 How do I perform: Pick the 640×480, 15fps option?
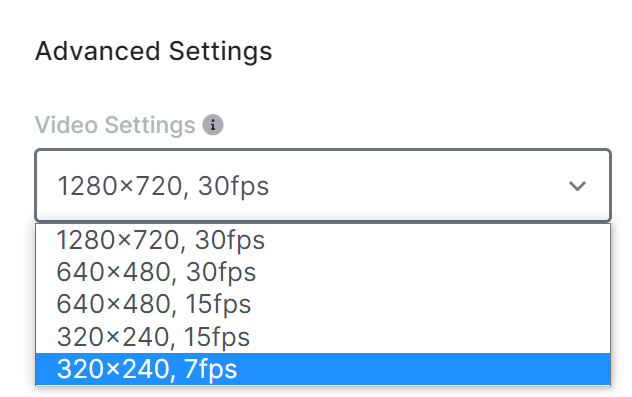tap(323, 305)
